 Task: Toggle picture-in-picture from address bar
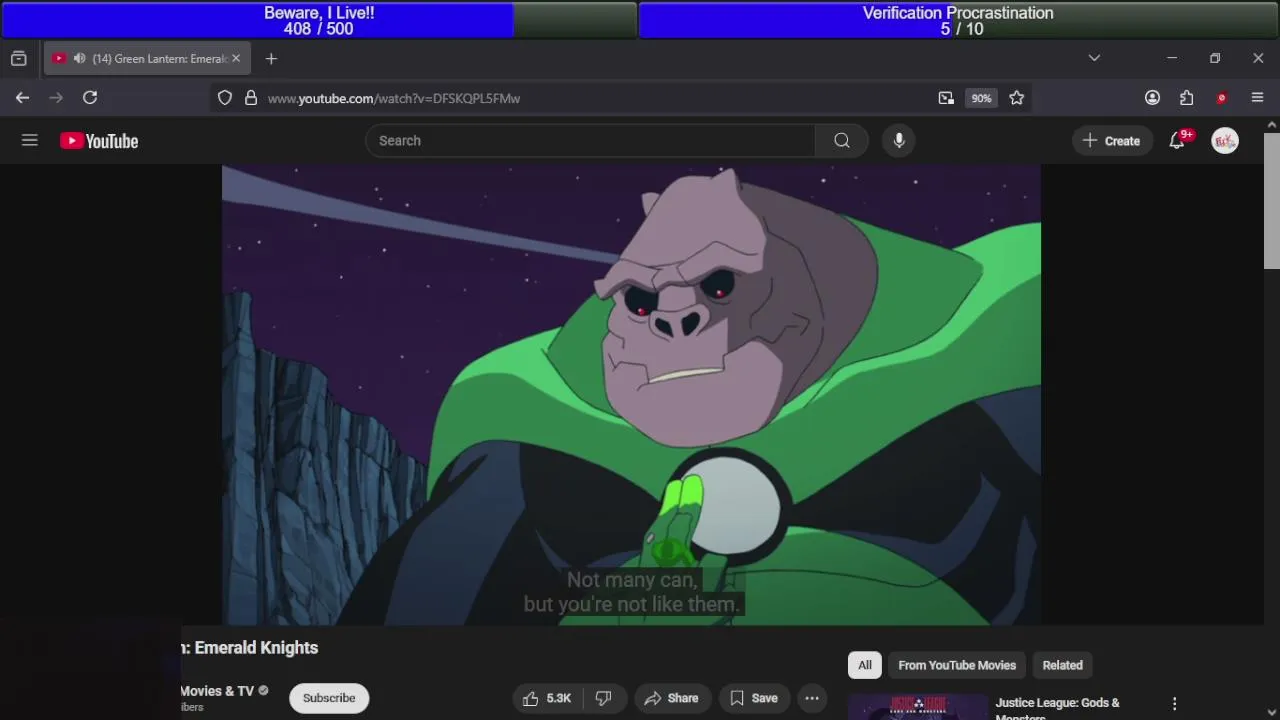[x=946, y=98]
